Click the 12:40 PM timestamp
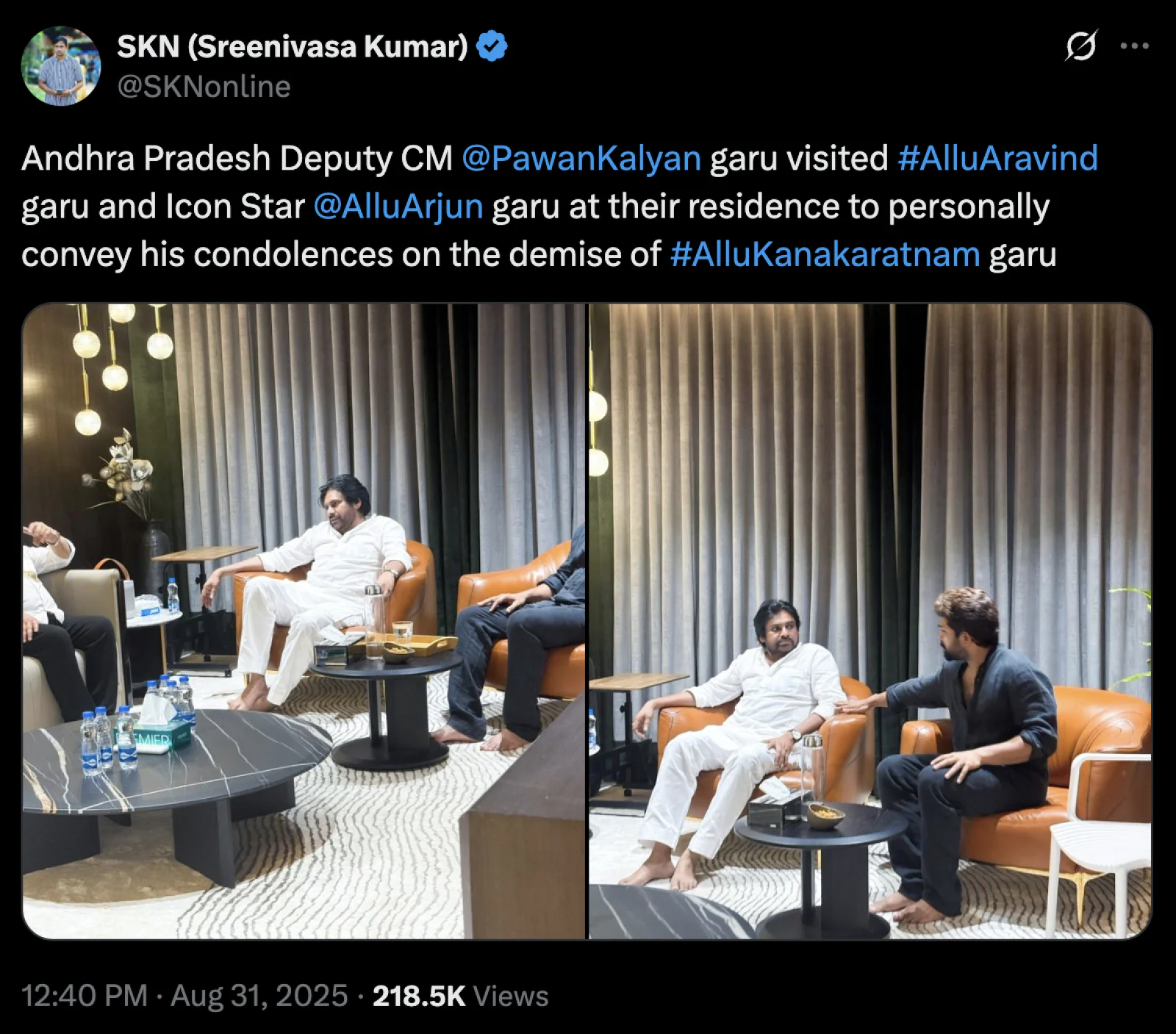Screen dimensions: 1176x1034 tap(85, 996)
